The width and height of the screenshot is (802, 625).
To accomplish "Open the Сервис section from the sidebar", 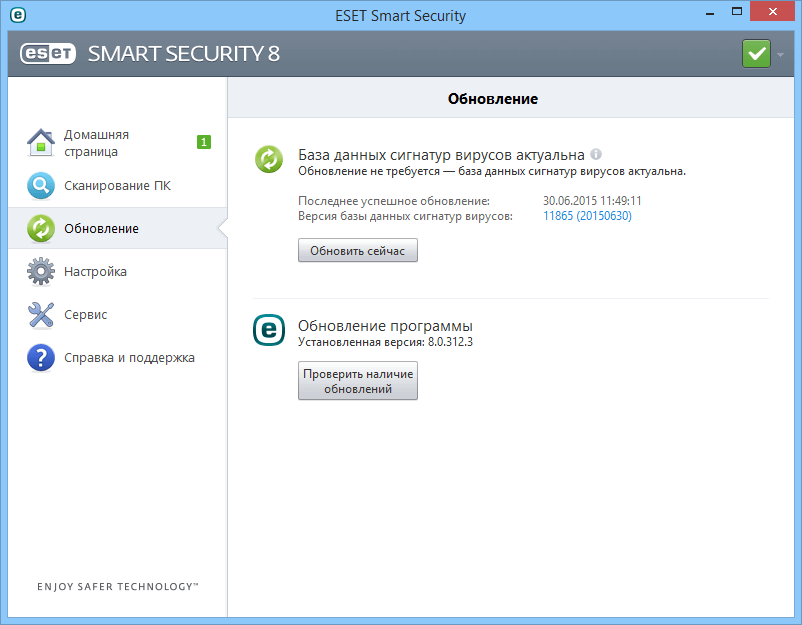I will [87, 313].
